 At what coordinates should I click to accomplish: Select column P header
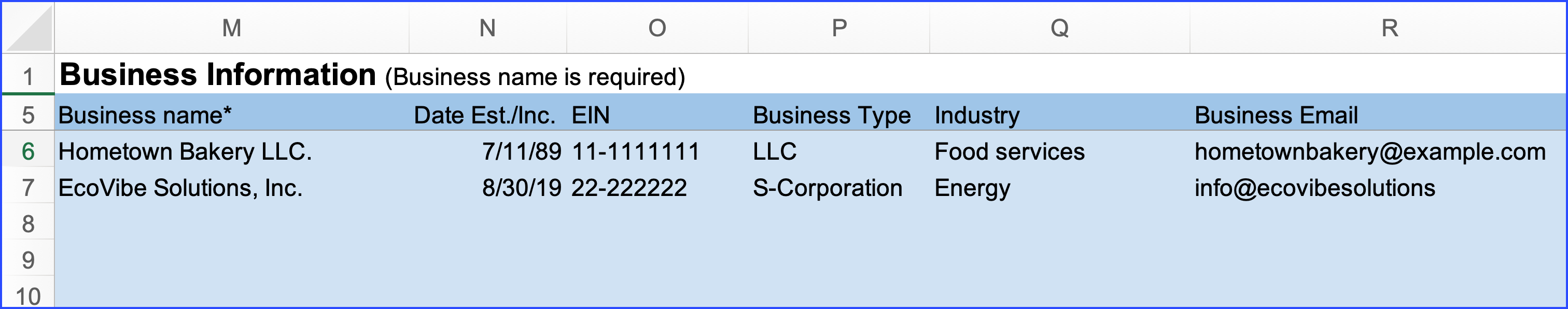(839, 28)
